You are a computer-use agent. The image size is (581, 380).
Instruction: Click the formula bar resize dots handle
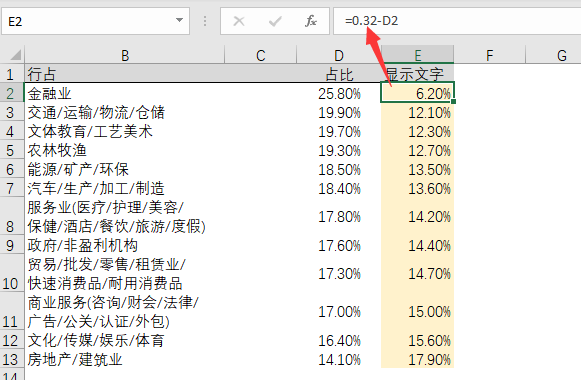pyautogui.click(x=205, y=21)
